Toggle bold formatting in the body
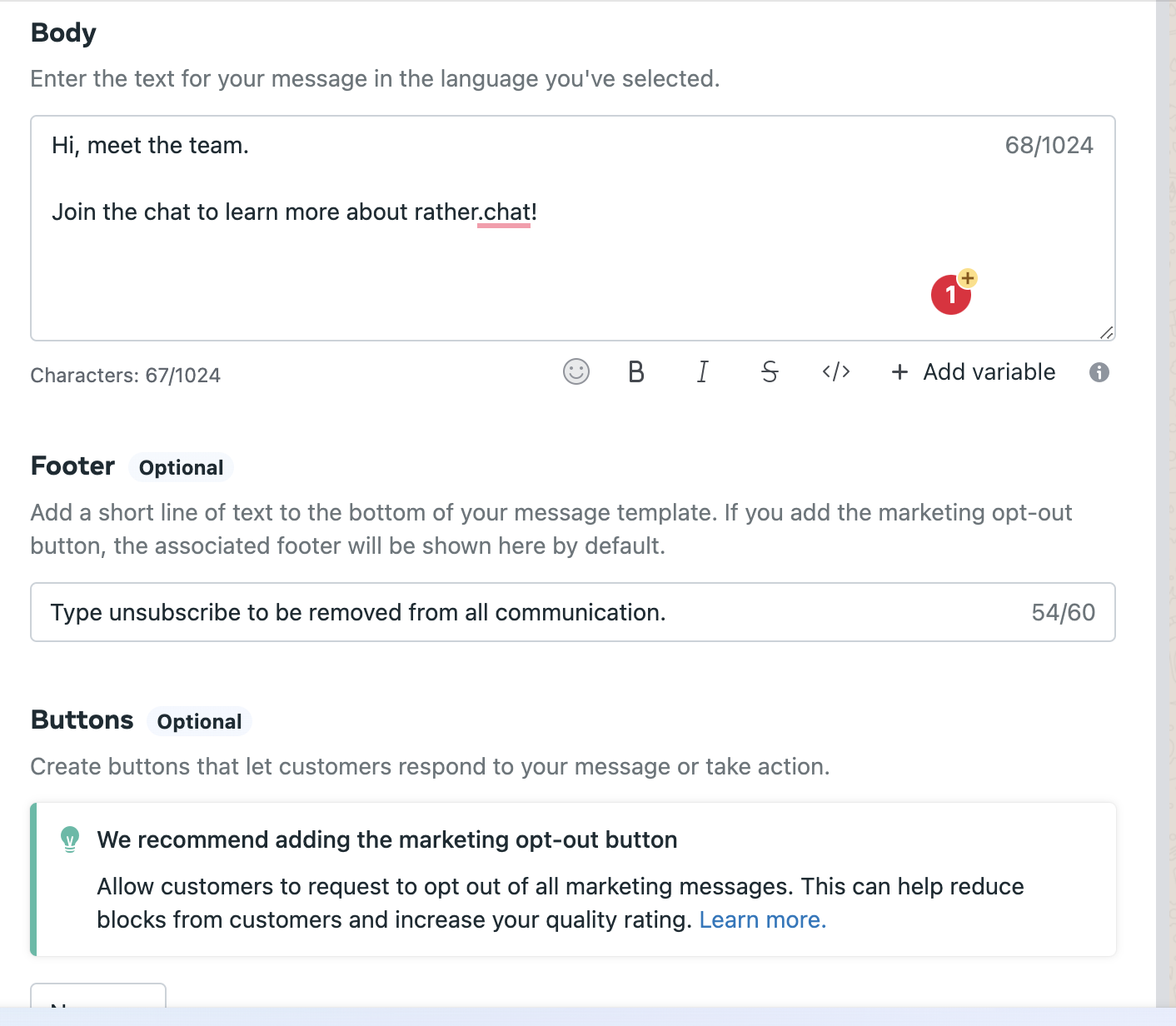Viewport: 1176px width, 1026px height. (636, 371)
